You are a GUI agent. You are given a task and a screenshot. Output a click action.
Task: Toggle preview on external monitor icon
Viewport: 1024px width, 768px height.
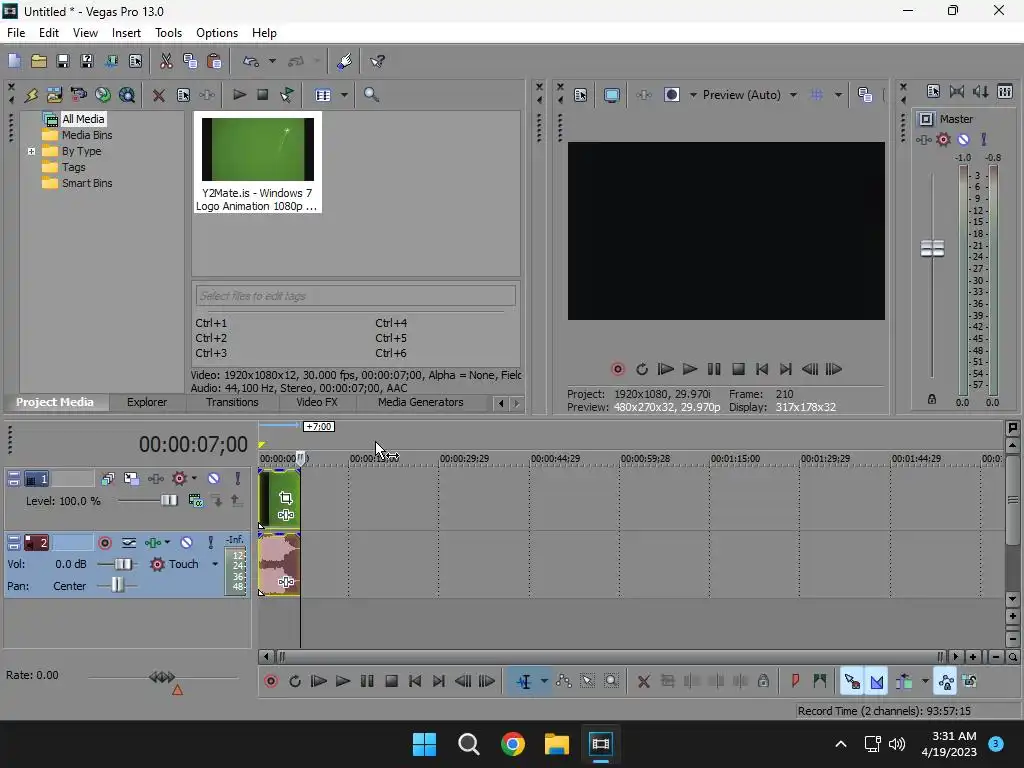611,95
